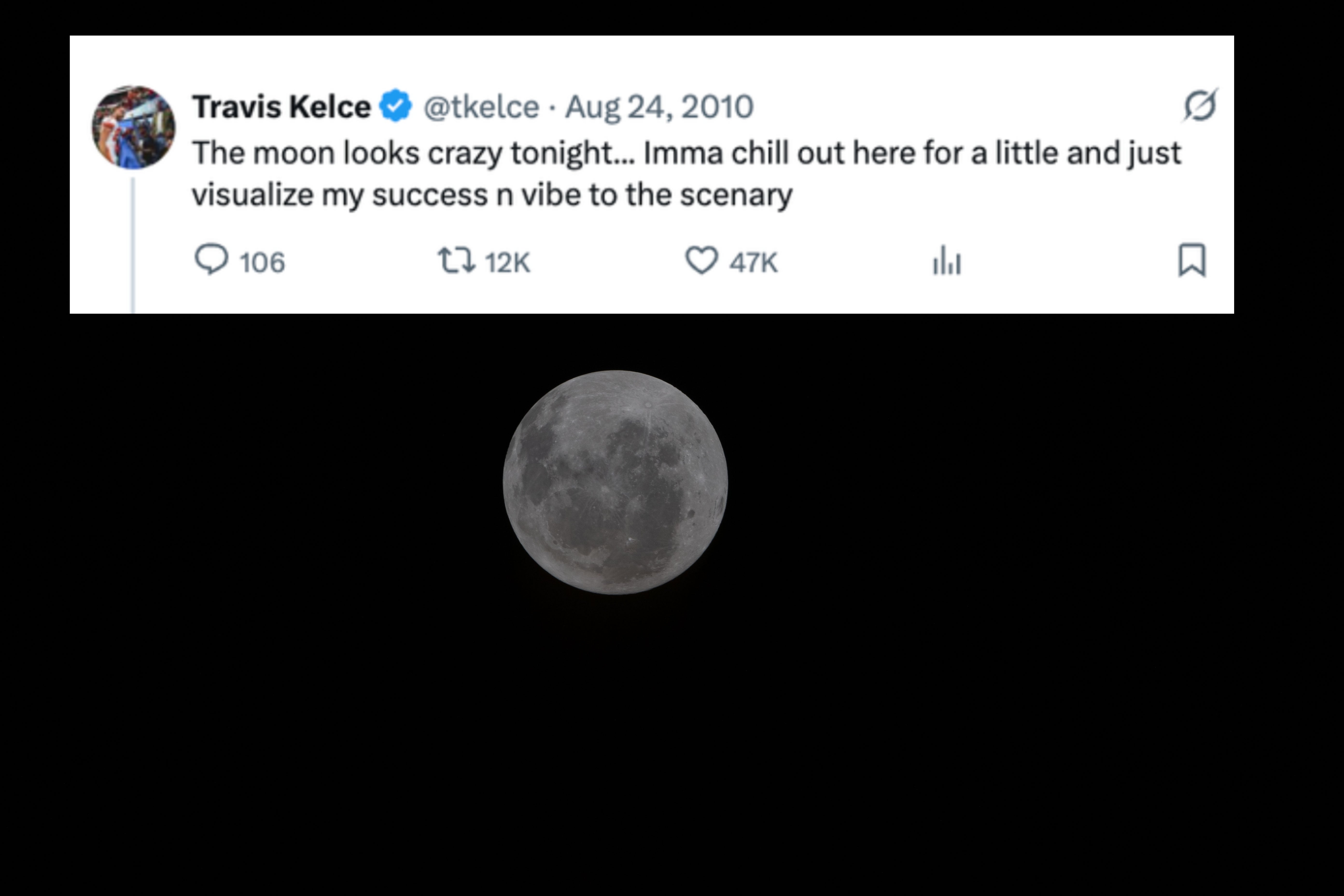Click the blue verified checkmark badge
Image resolution: width=1344 pixels, height=896 pixels.
click(x=395, y=106)
